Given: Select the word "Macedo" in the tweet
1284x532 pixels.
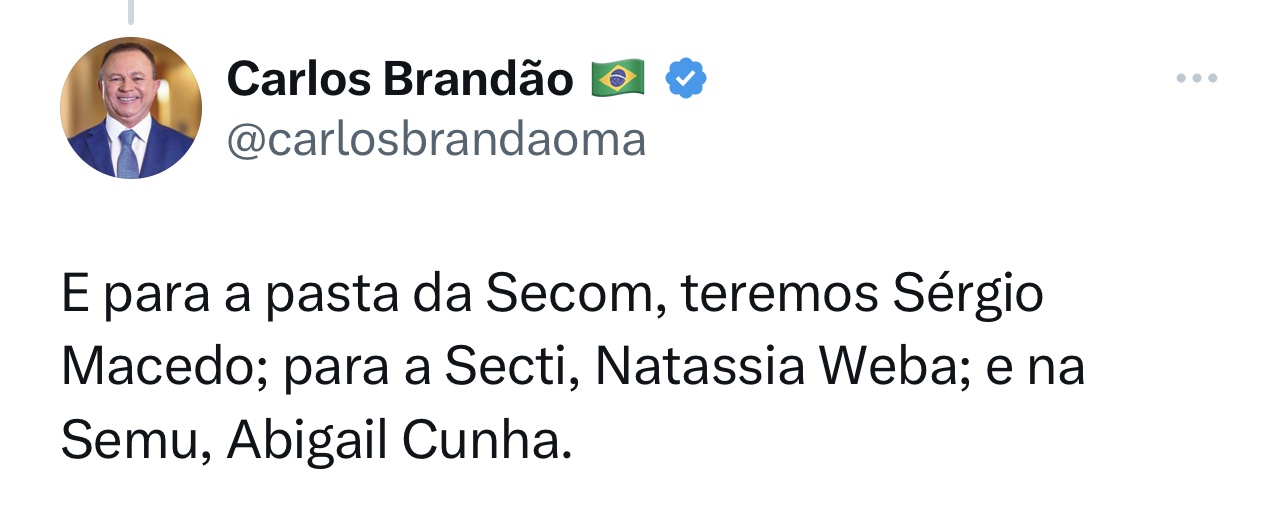Looking at the screenshot, I should pyautogui.click(x=165, y=368).
